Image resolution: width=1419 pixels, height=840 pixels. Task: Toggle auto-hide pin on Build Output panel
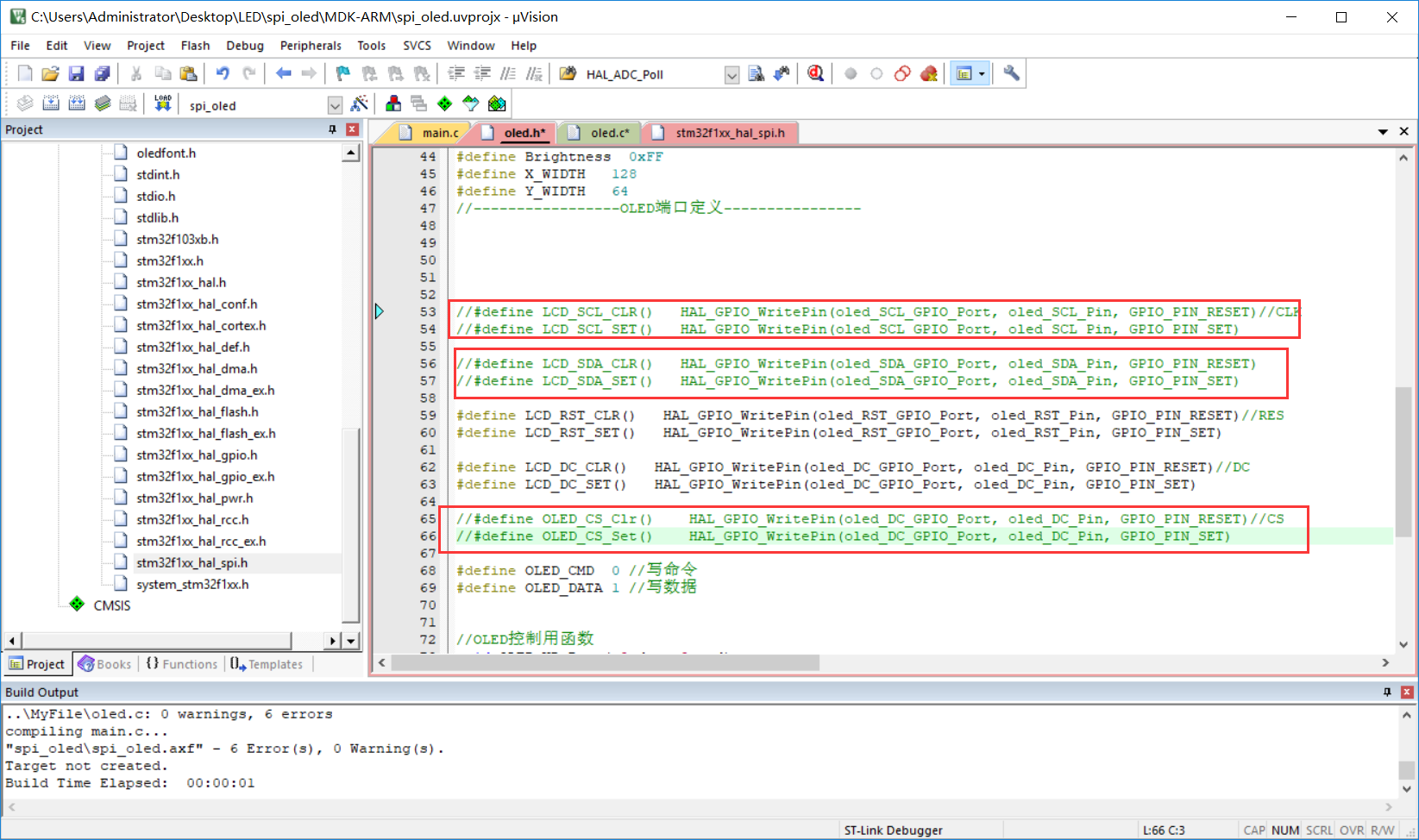coord(1387,692)
